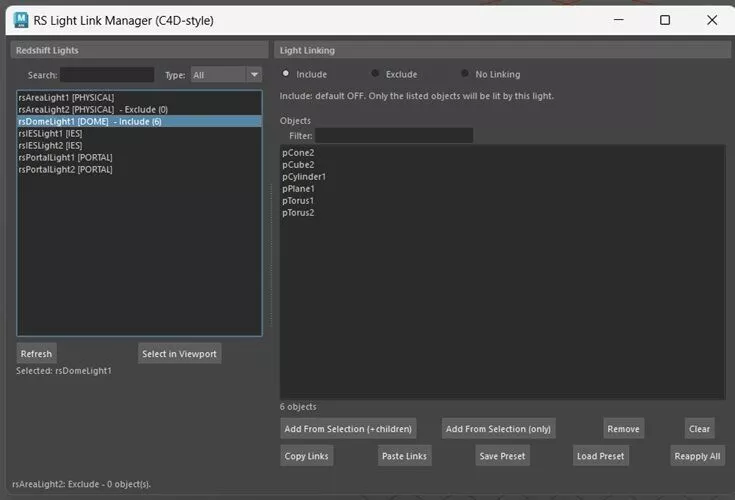
Task: Maximize the RS Light Link Manager window
Action: [x=665, y=20]
